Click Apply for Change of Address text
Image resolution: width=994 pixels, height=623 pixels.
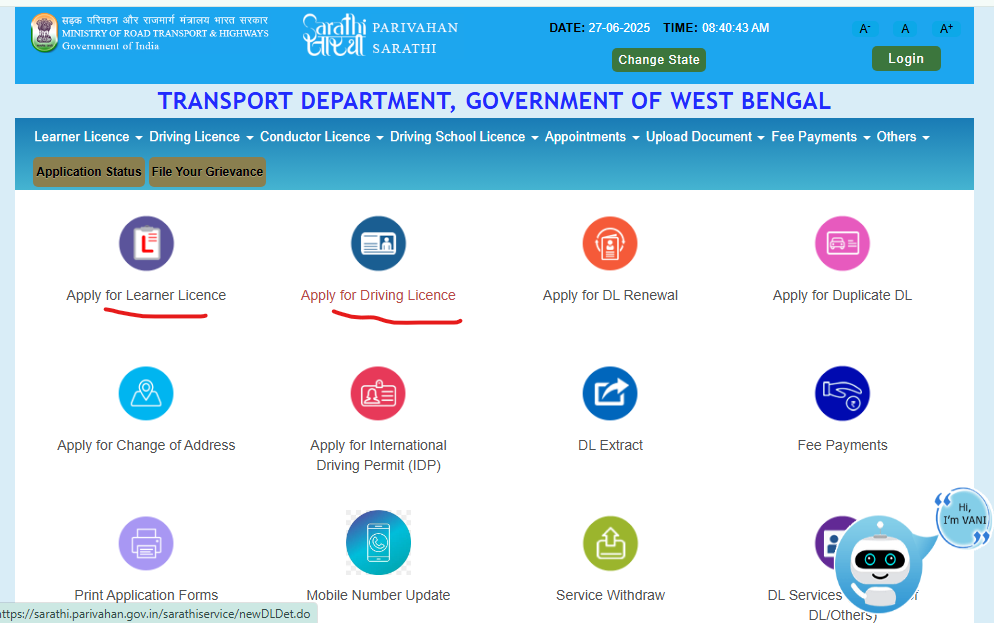click(x=146, y=446)
